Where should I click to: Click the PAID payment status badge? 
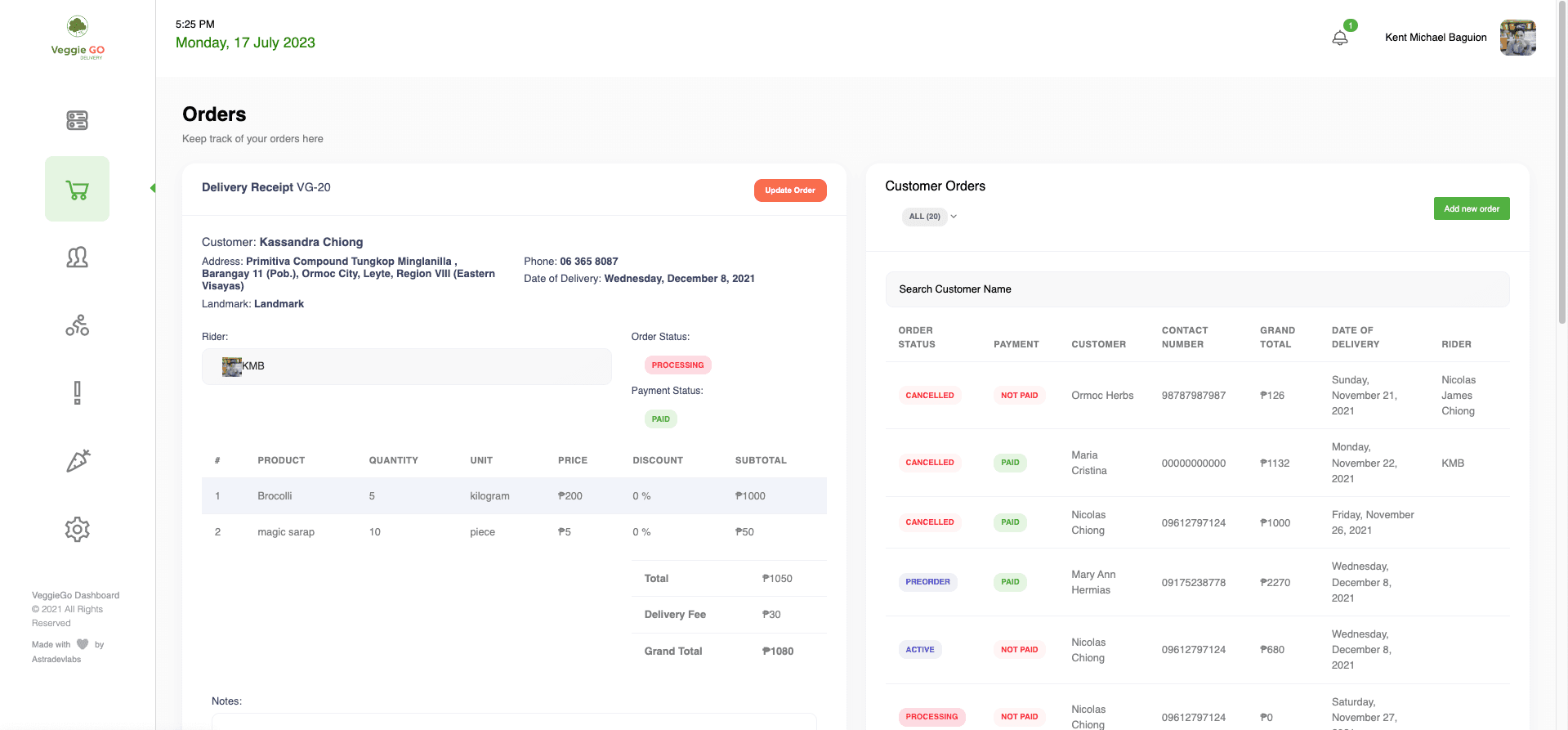click(x=661, y=419)
